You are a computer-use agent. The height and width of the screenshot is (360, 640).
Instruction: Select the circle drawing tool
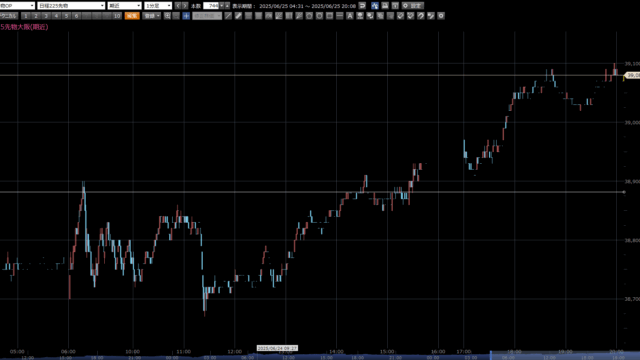pyautogui.click(x=319, y=16)
